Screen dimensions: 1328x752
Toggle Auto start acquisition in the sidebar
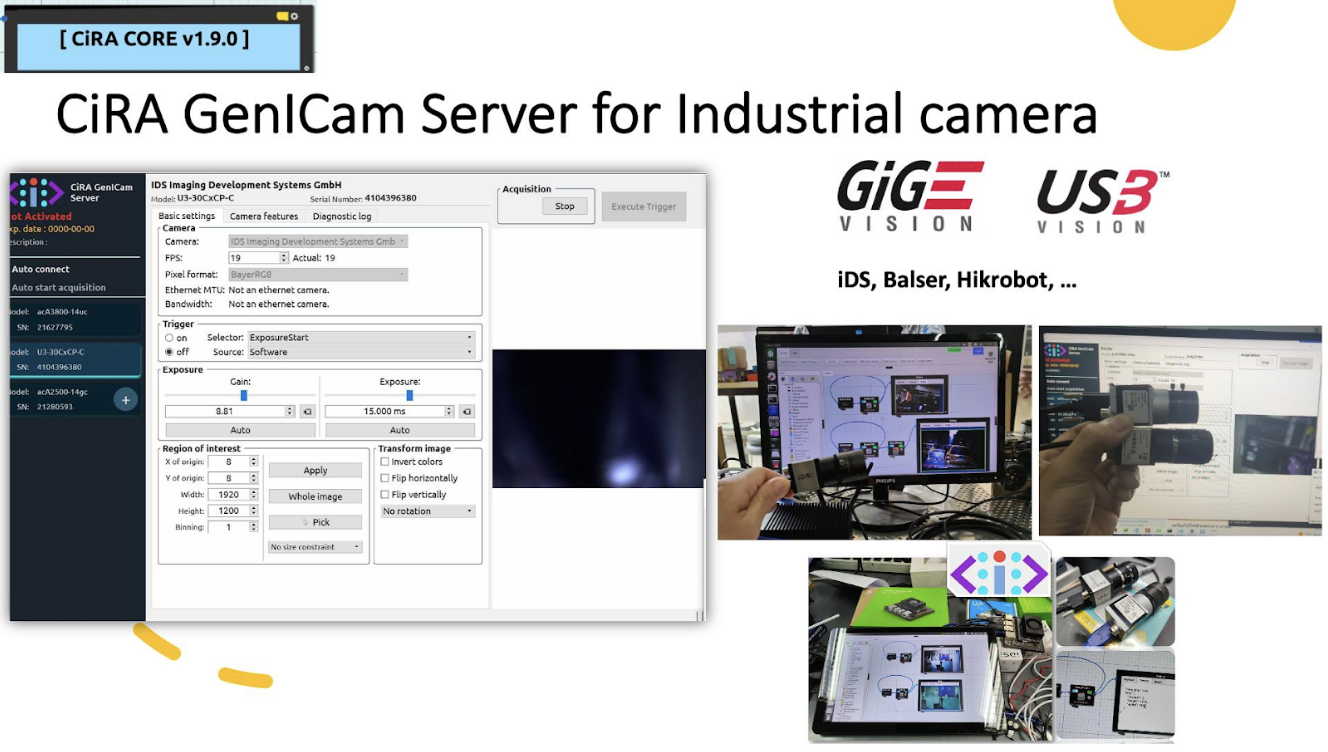tap(58, 287)
